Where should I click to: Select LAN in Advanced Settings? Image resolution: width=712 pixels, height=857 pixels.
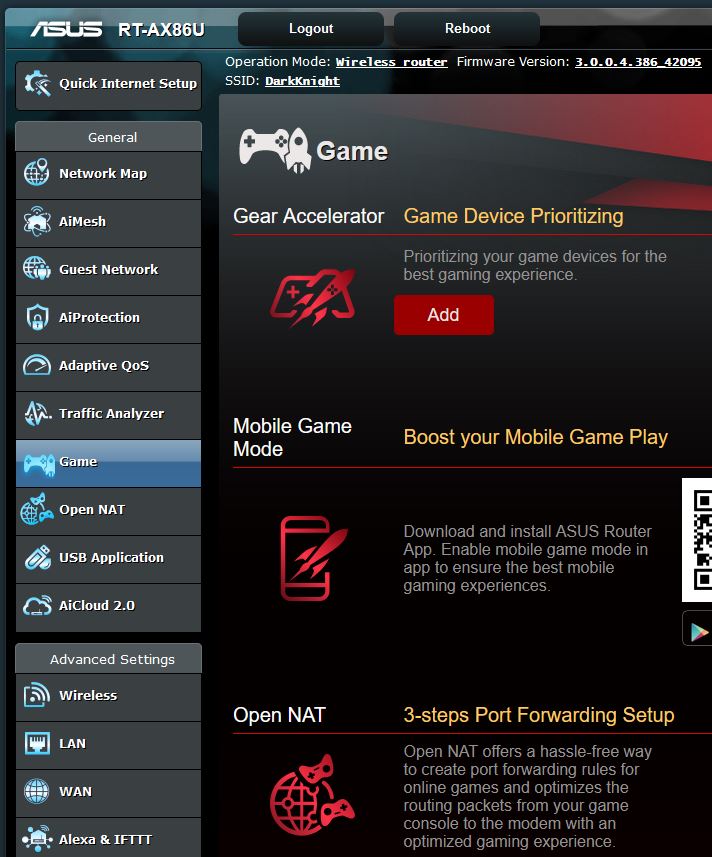click(108, 744)
